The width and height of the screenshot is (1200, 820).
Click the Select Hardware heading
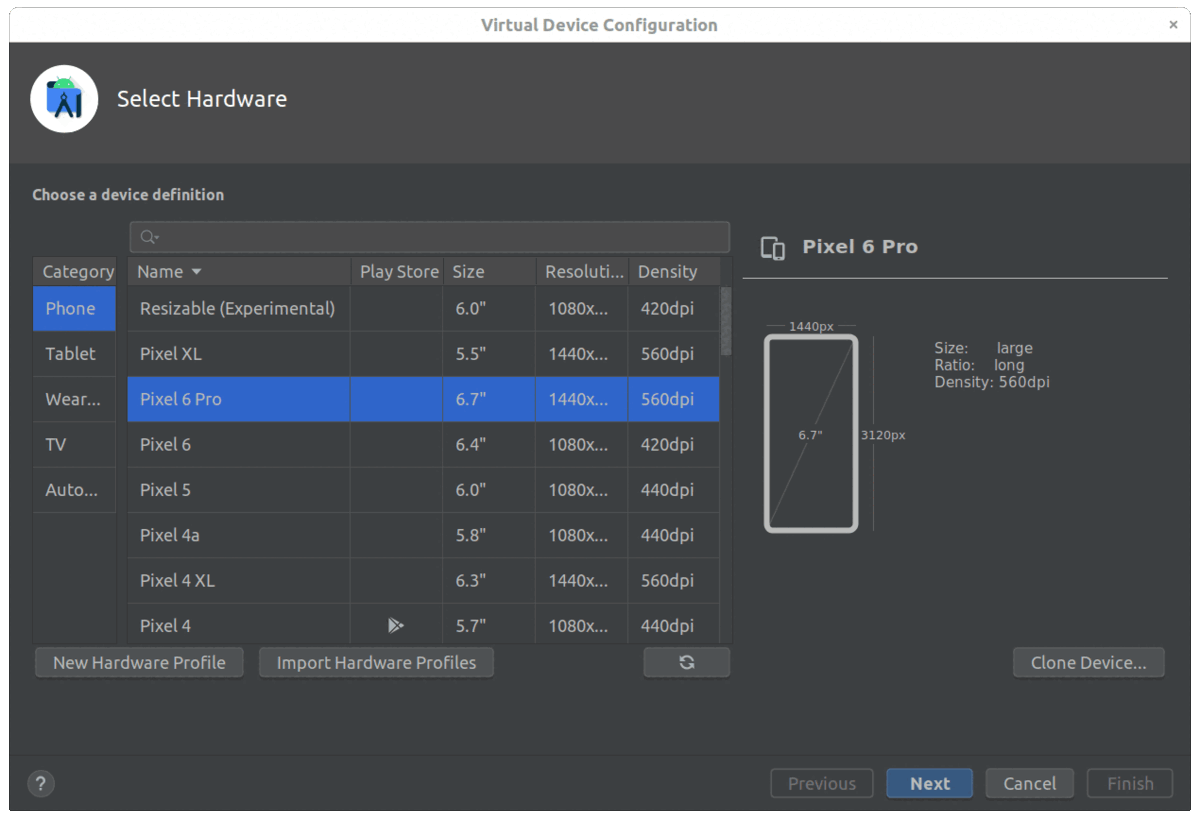tap(202, 99)
